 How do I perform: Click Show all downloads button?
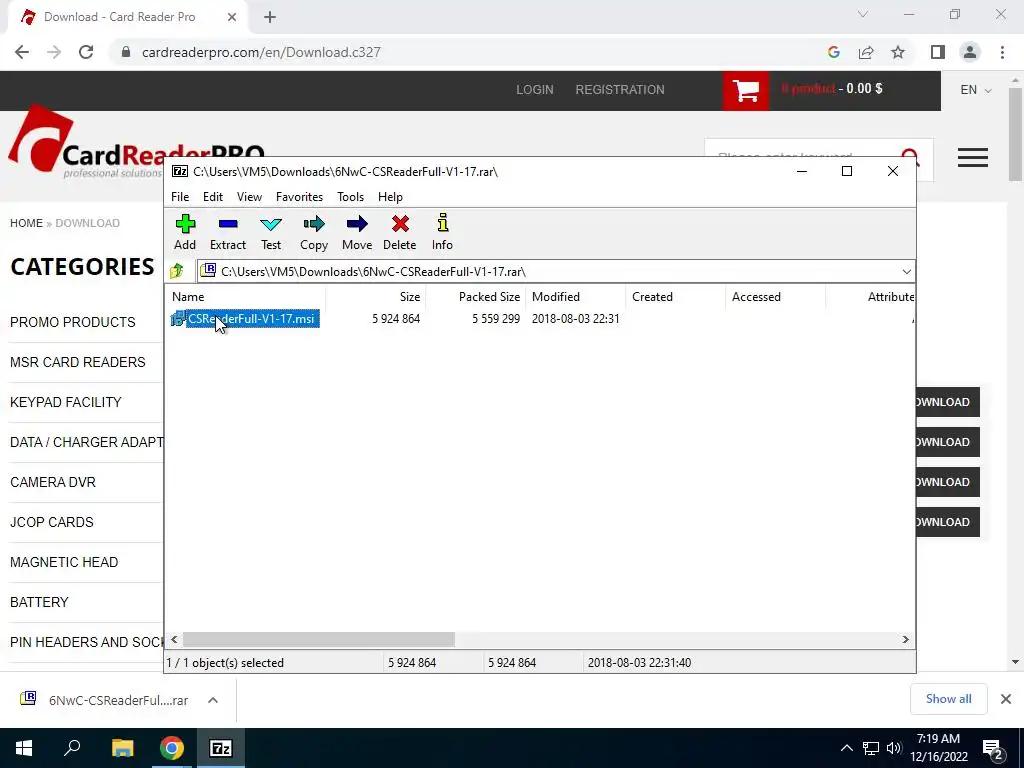[948, 699]
